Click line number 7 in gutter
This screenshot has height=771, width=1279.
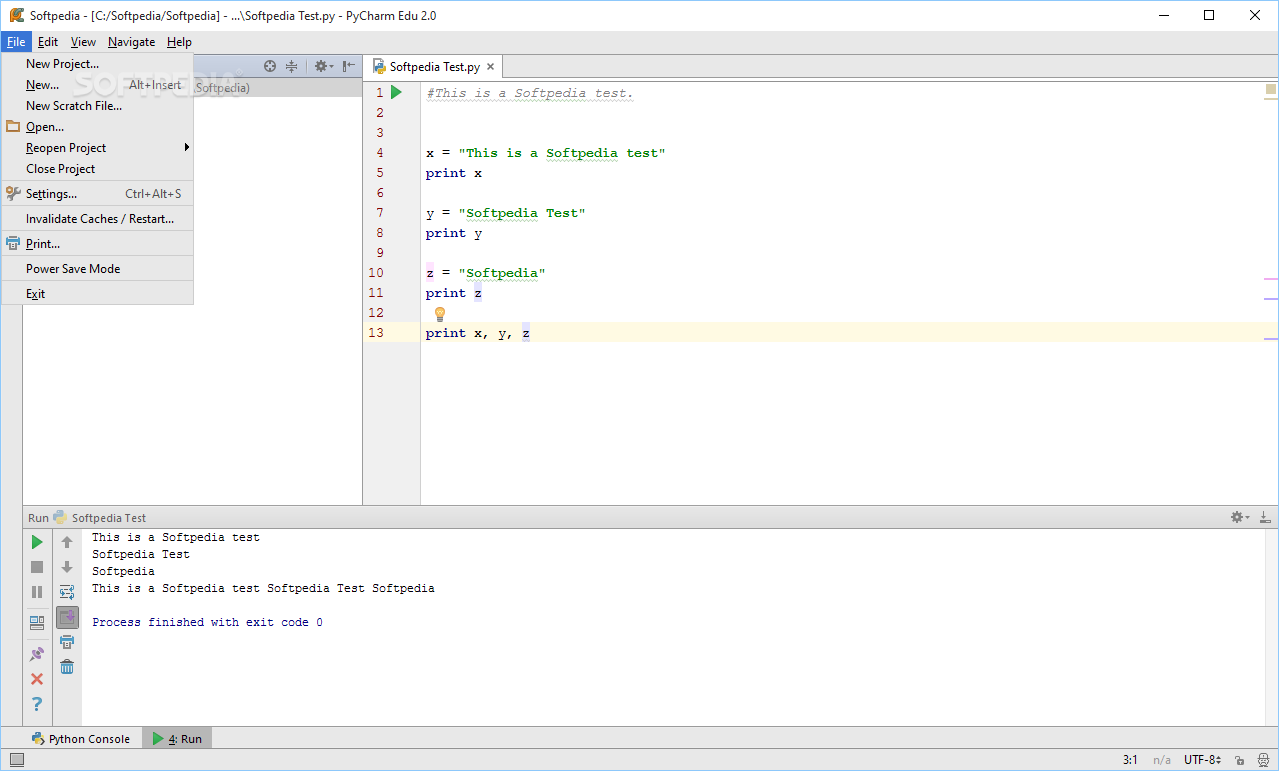pos(379,213)
